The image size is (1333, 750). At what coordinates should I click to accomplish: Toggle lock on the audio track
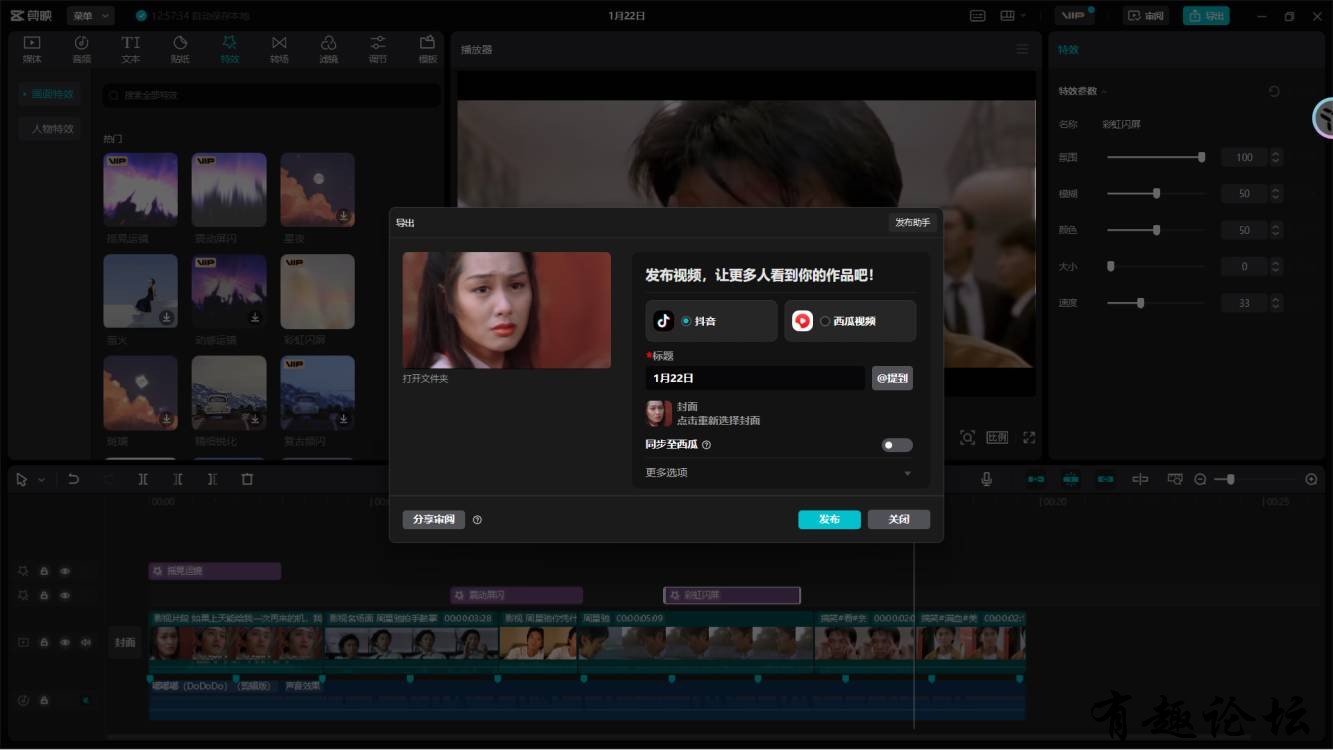(x=44, y=700)
